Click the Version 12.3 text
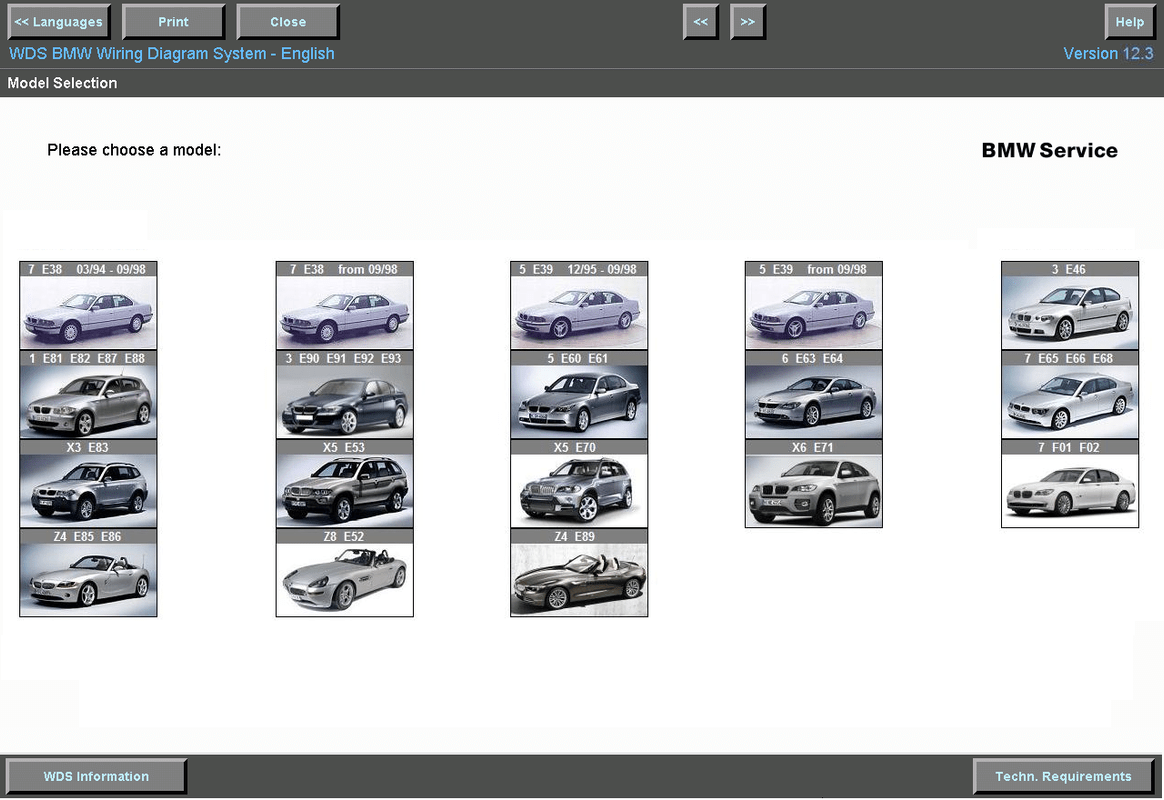 (x=1108, y=53)
